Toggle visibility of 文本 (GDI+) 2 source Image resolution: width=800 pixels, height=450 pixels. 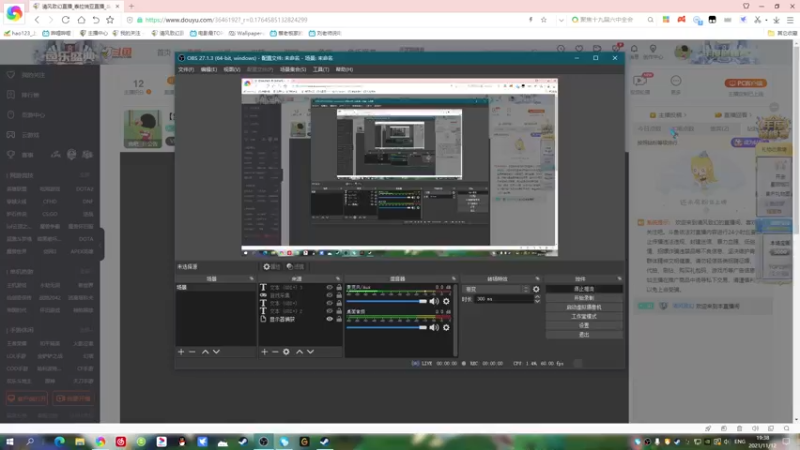(x=330, y=311)
